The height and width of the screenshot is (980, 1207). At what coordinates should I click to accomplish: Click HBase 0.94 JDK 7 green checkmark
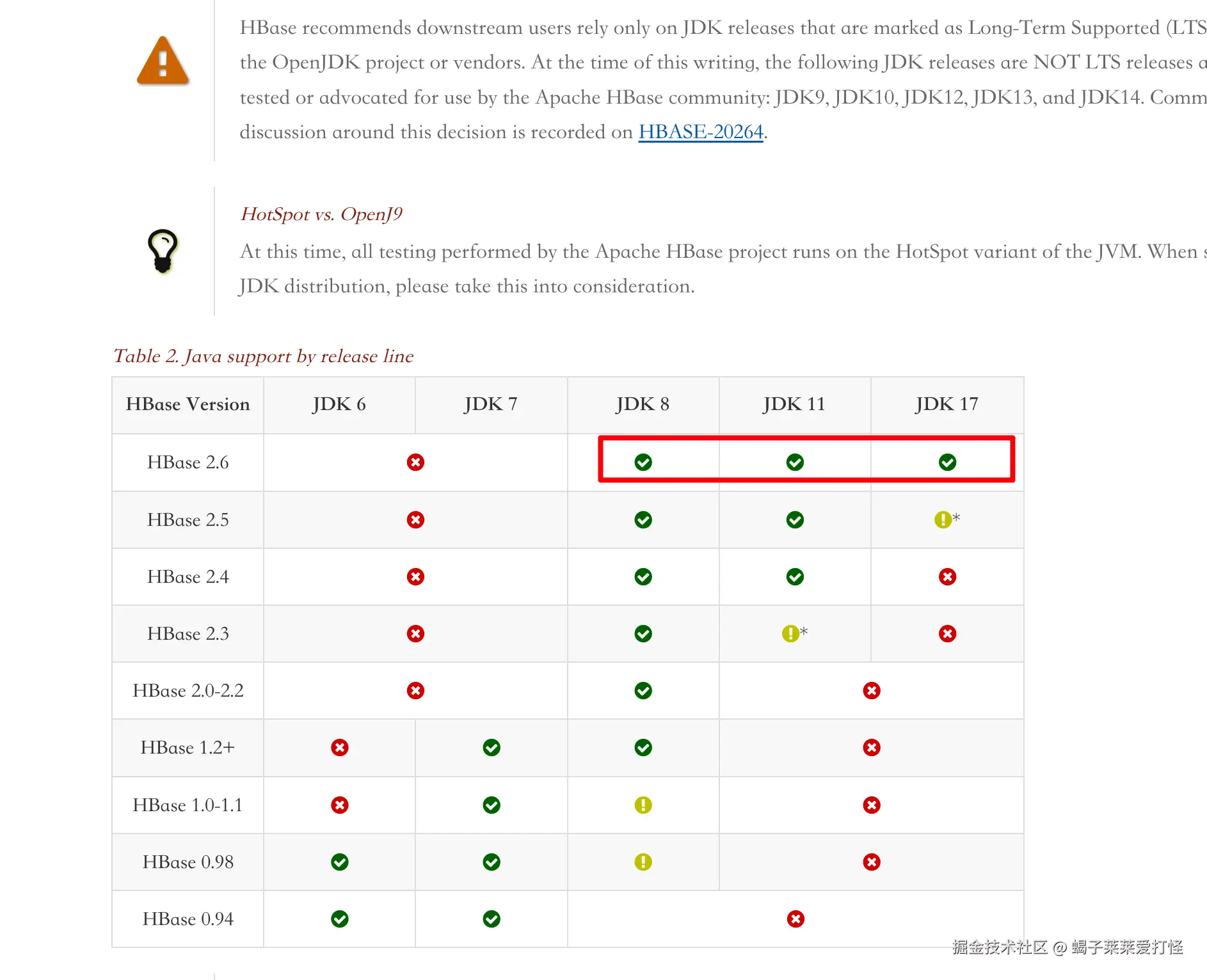[x=492, y=919]
